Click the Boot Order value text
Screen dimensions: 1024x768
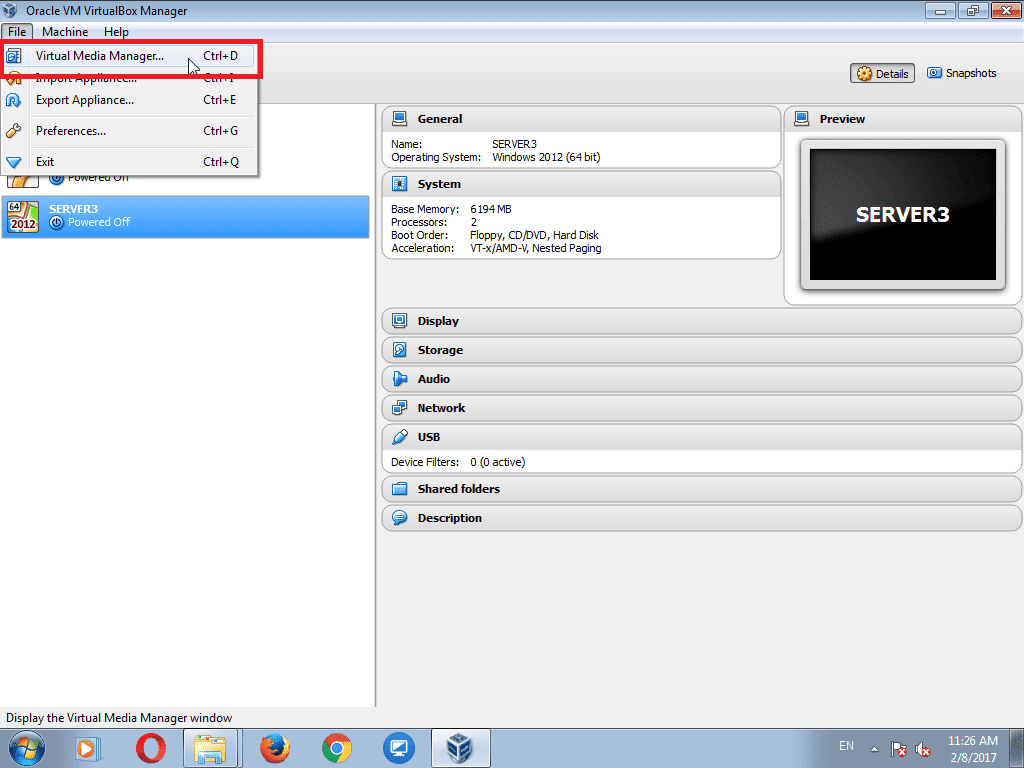[x=534, y=235]
